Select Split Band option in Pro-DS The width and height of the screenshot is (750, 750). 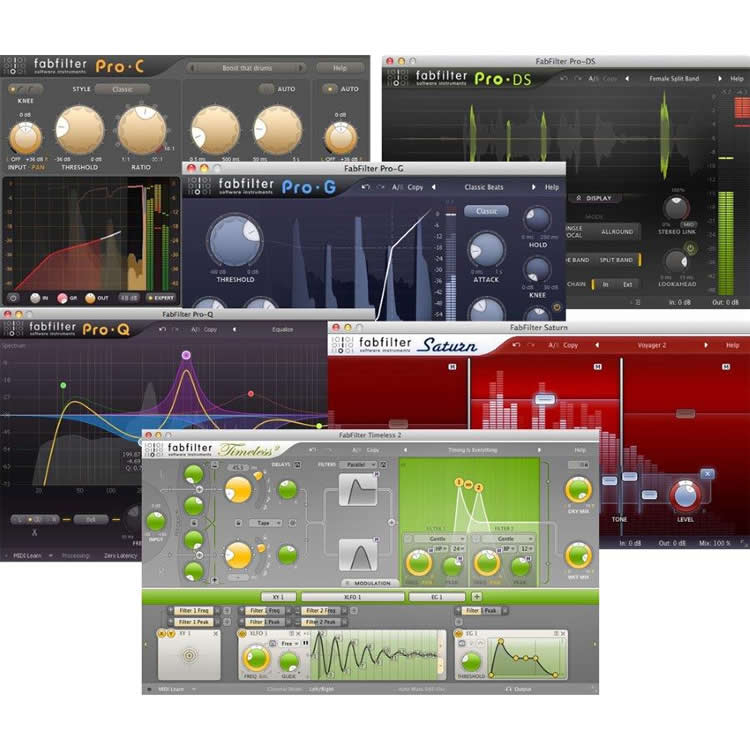pos(616,260)
